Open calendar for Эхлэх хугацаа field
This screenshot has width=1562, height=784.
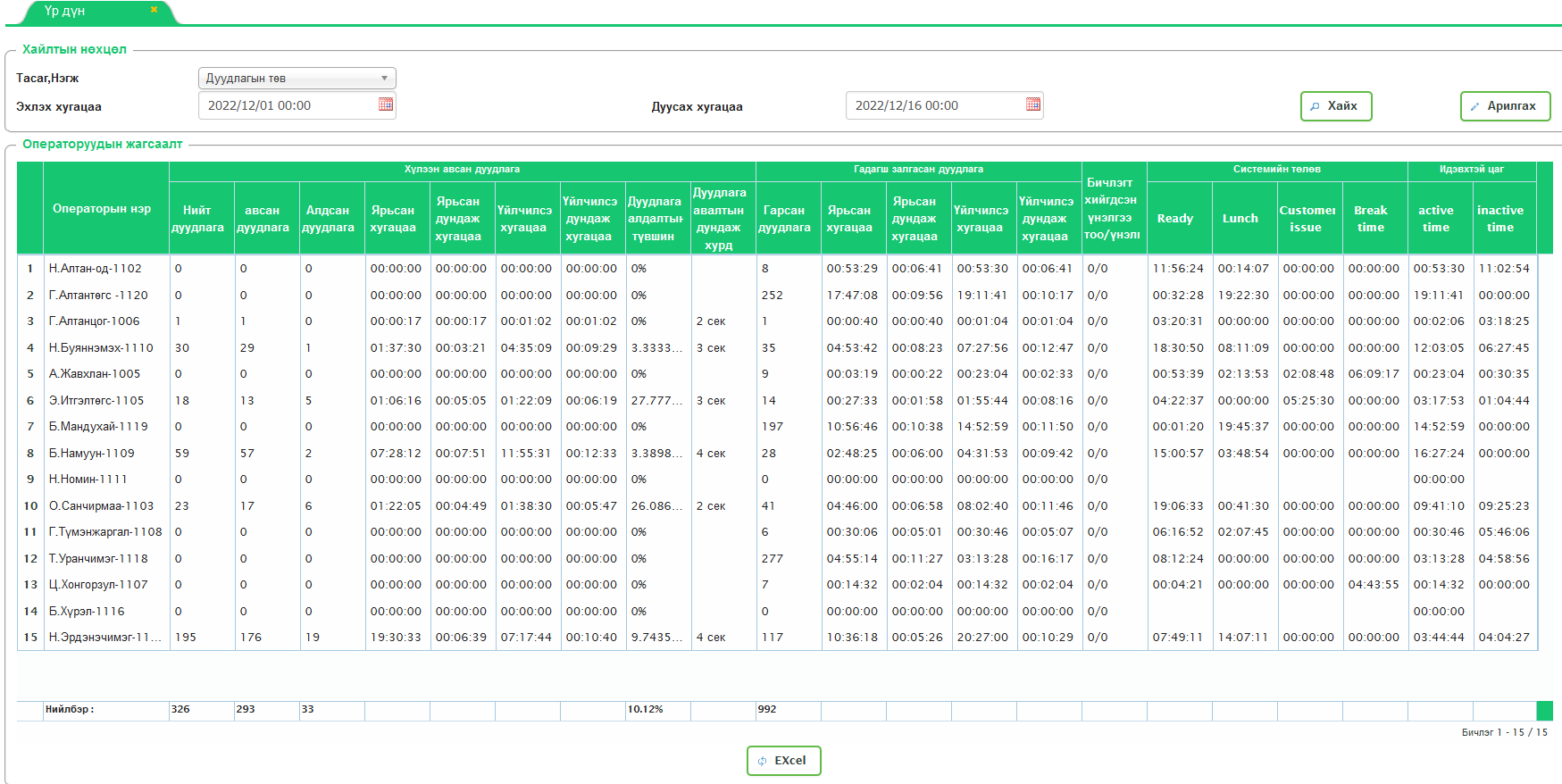(x=386, y=104)
